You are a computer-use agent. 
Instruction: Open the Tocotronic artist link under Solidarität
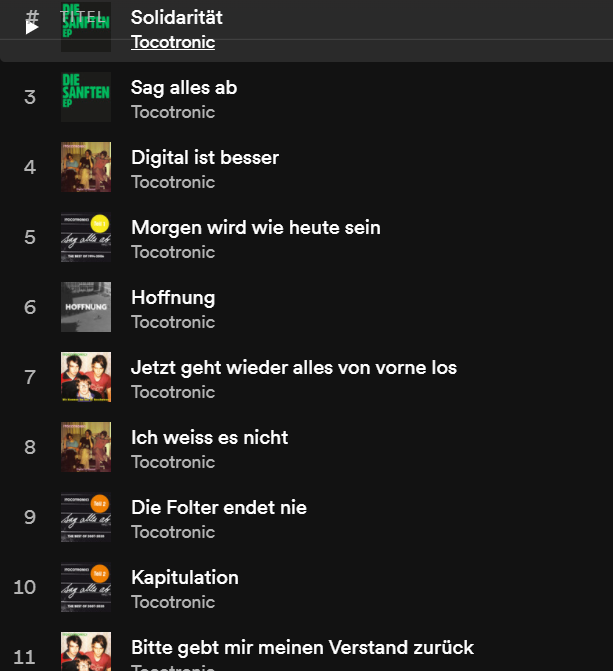(173, 42)
